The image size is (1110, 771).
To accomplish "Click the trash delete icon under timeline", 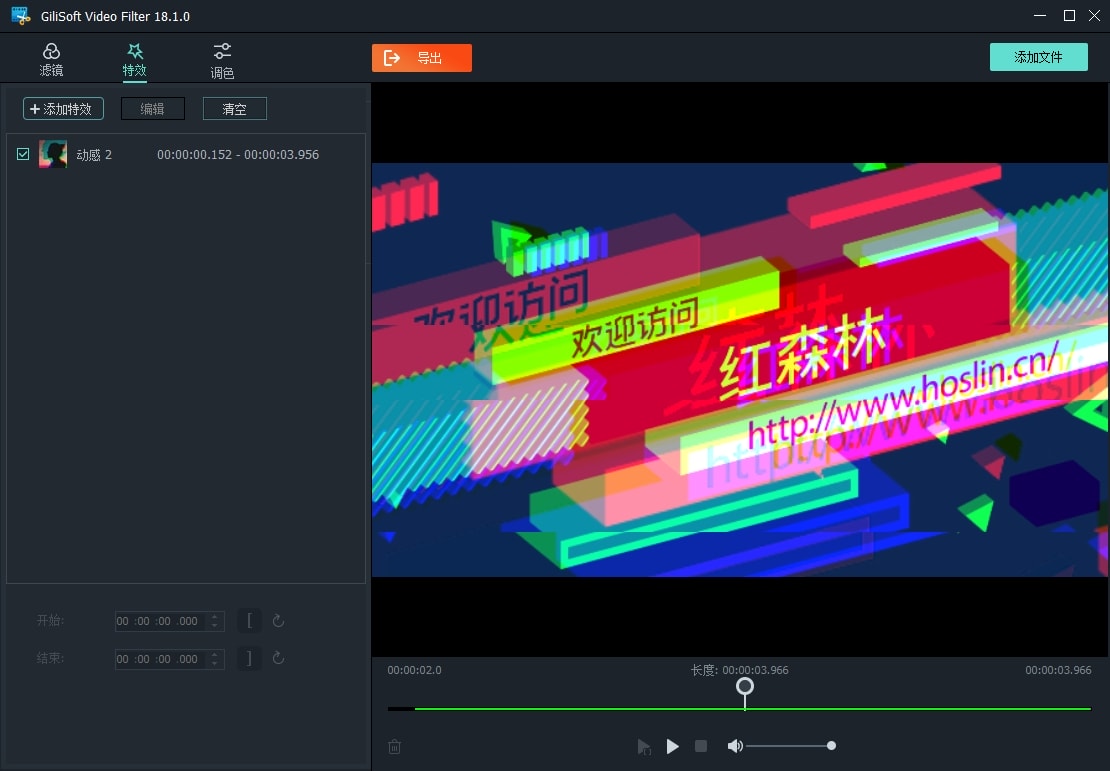I will coord(395,746).
